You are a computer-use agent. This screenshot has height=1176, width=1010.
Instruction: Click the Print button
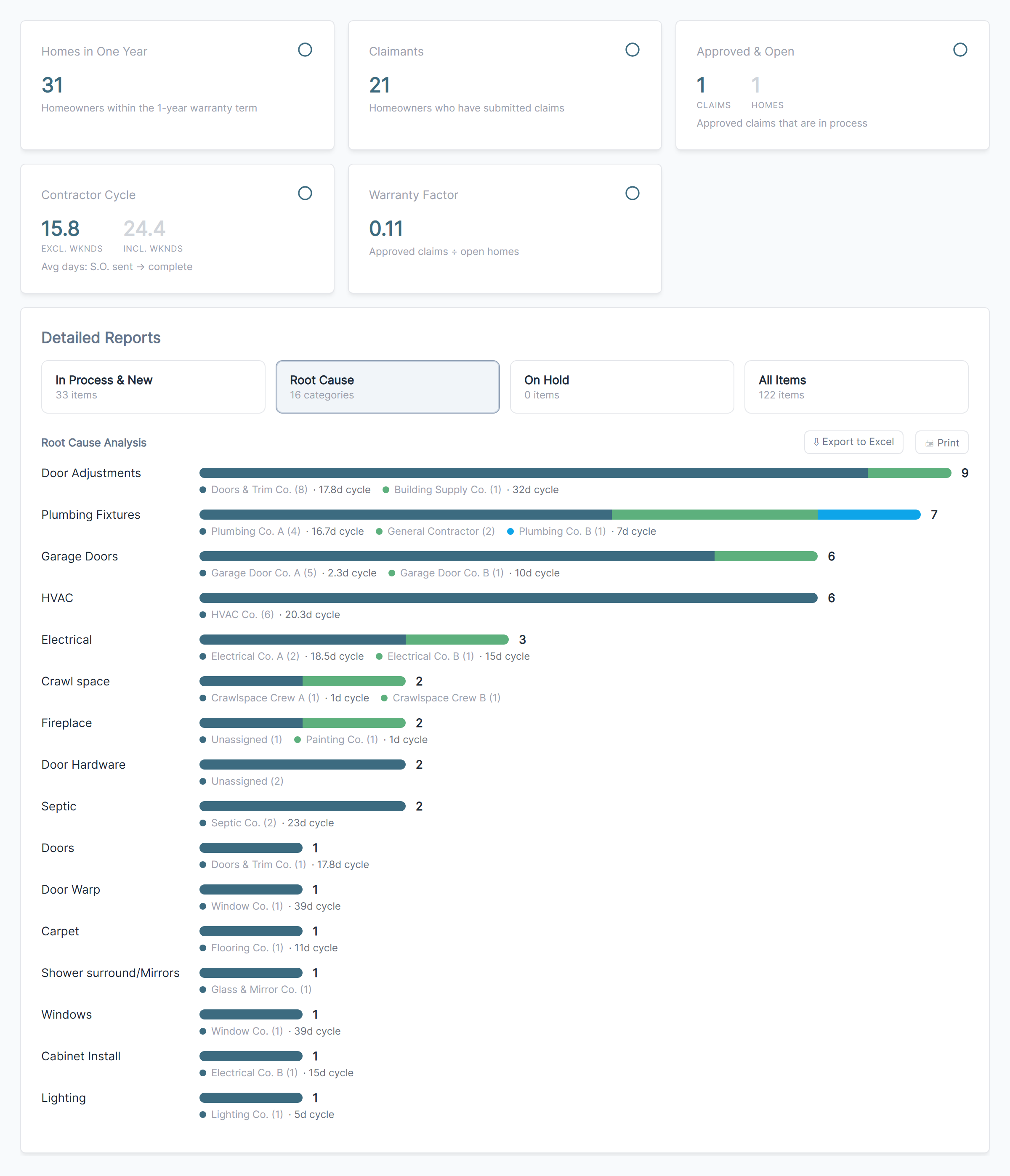click(941, 443)
